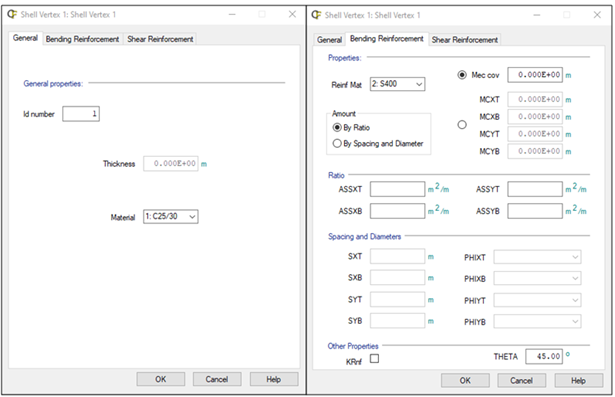
Task: Click the MCXB value field
Action: click(535, 117)
